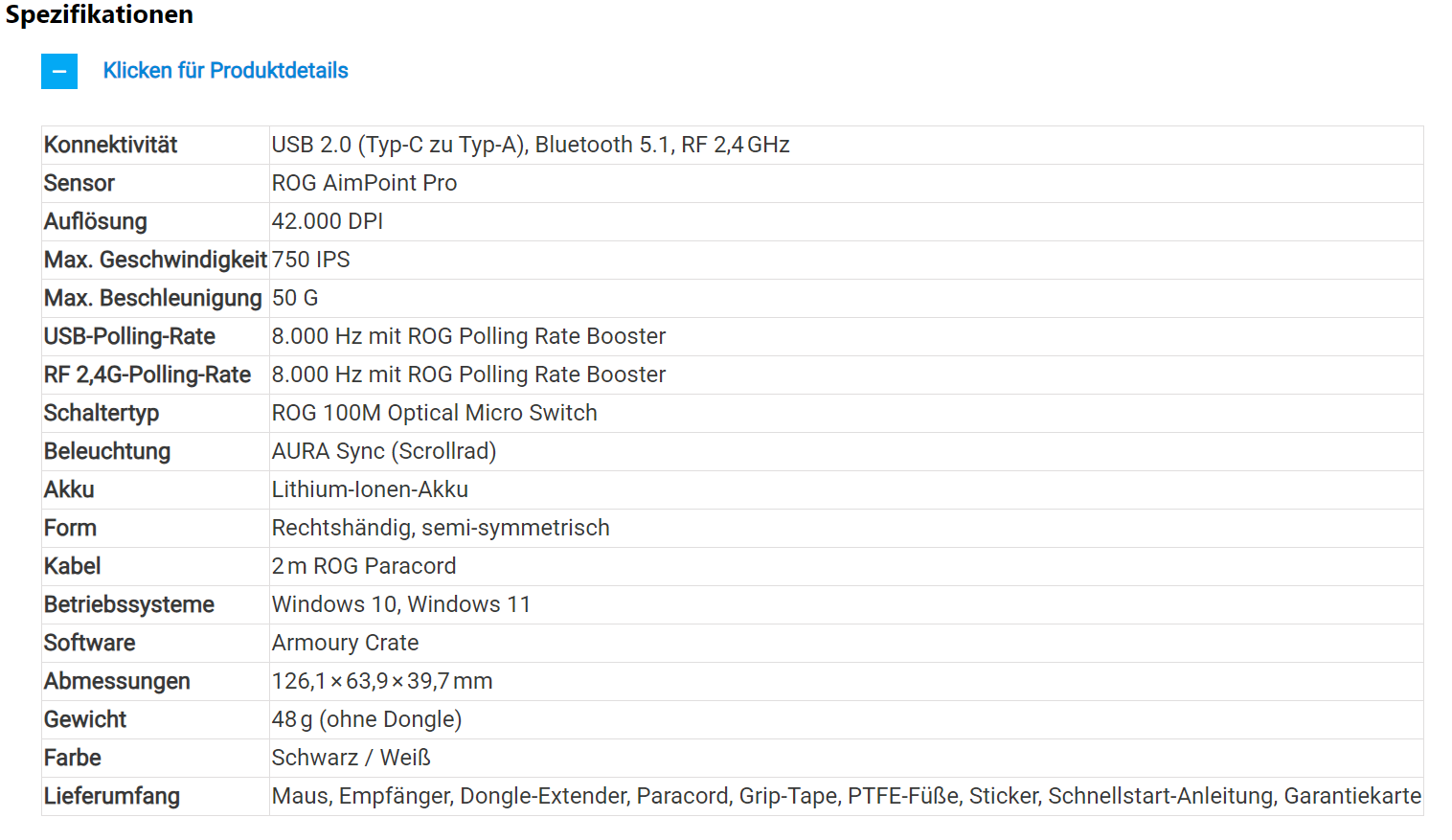The image size is (1452, 840).
Task: Click the Betriebssysteme value Windows 10, Windows 11
Action: [401, 604]
